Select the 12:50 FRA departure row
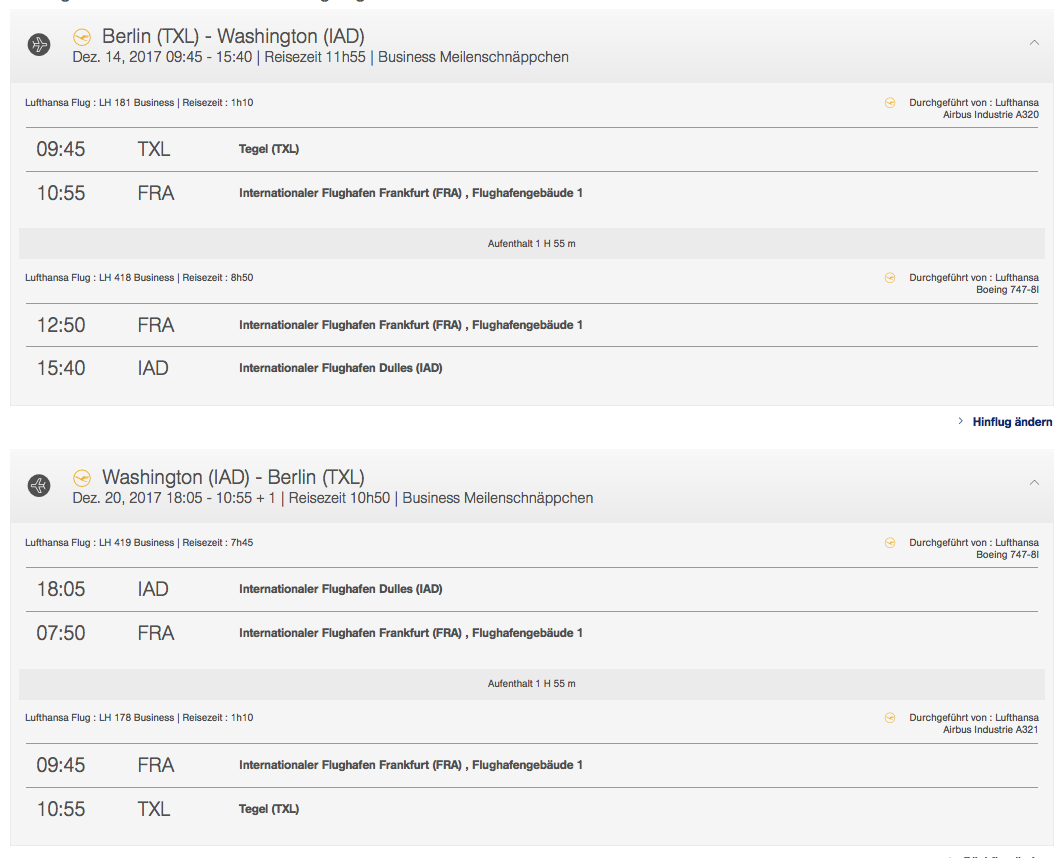Image resolution: width=1064 pixels, height=858 pixels. (531, 325)
